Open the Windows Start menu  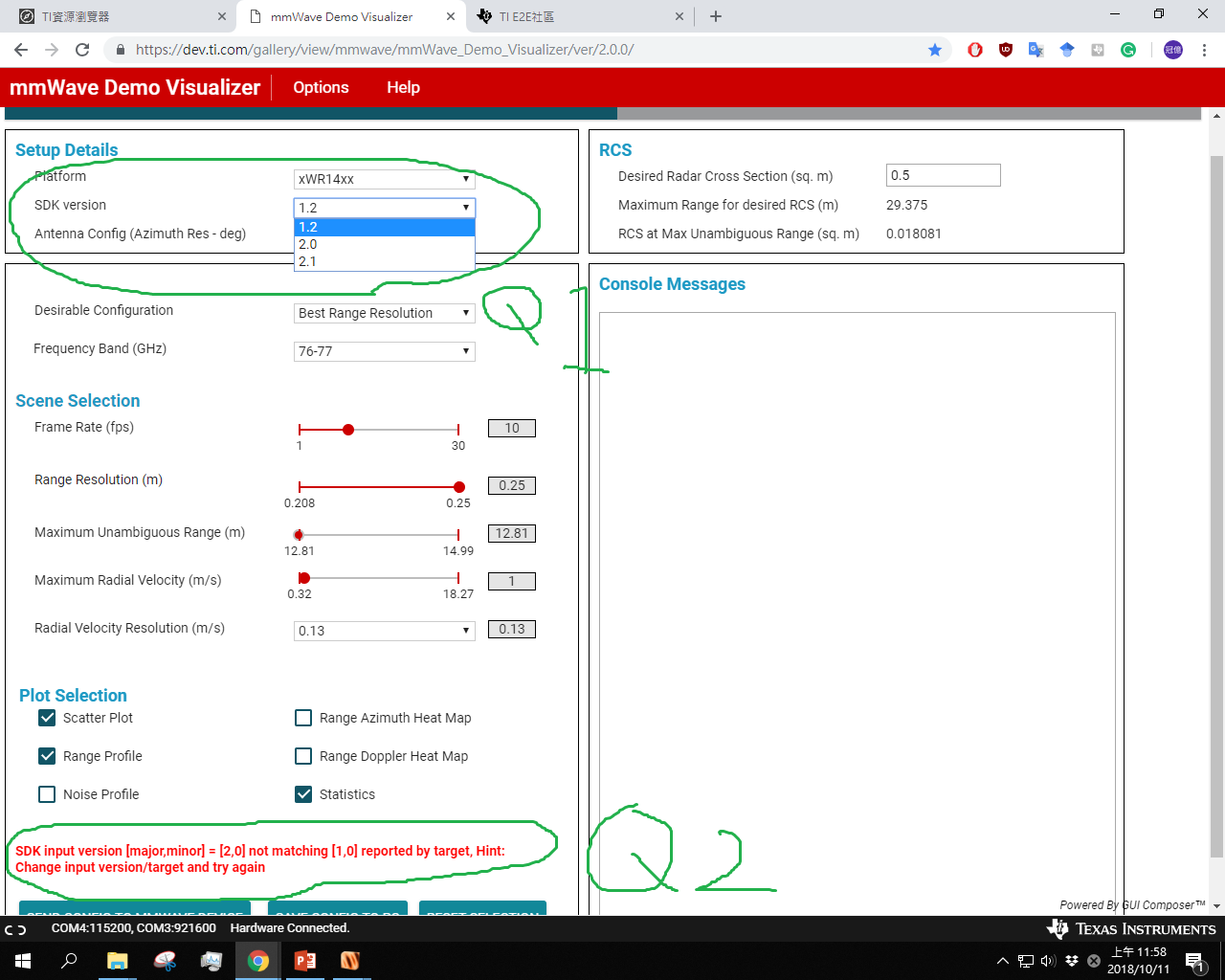(x=23, y=961)
